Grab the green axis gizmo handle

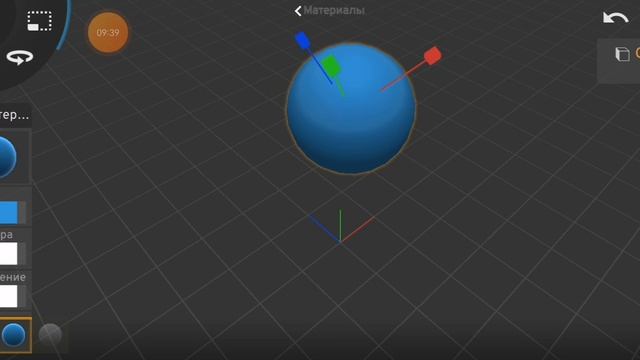pyautogui.click(x=331, y=67)
